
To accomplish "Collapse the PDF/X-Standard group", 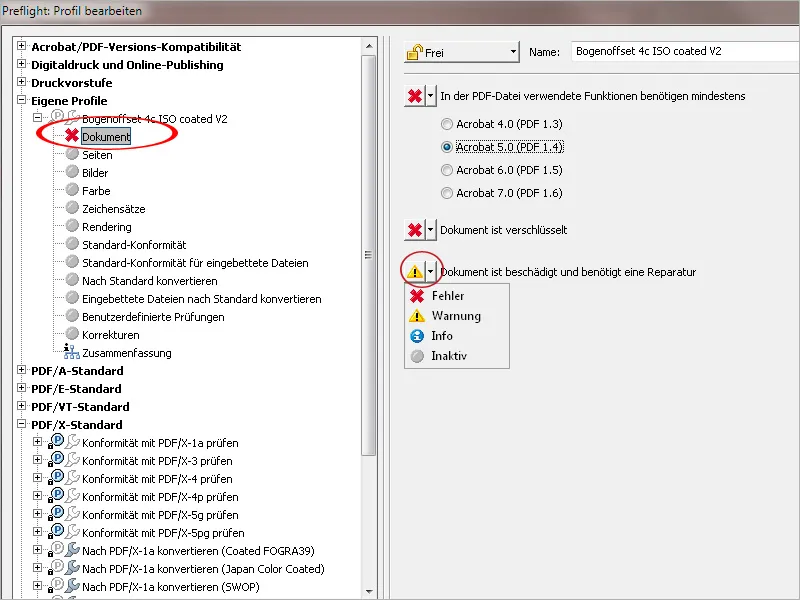I will coord(21,424).
